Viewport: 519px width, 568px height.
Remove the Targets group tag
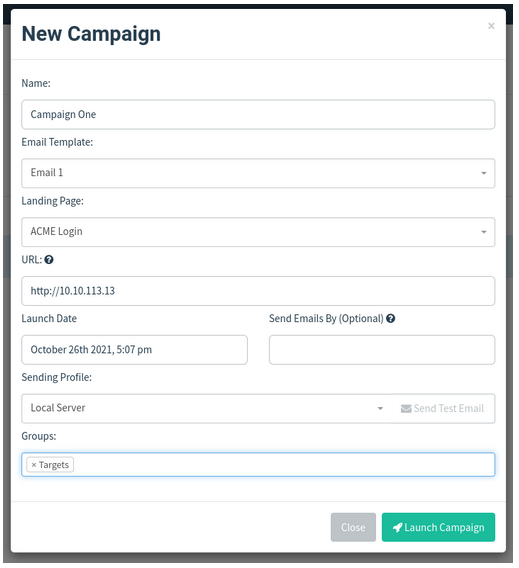(x=34, y=465)
